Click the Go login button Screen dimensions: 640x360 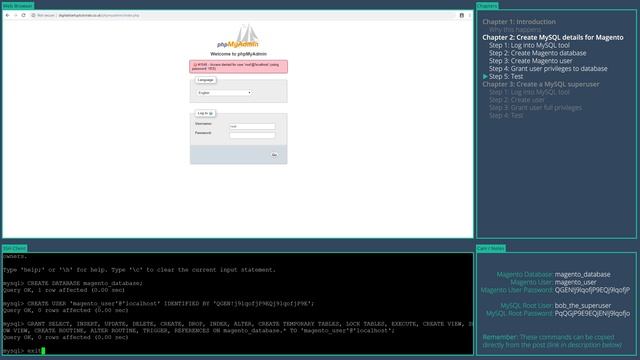274,155
